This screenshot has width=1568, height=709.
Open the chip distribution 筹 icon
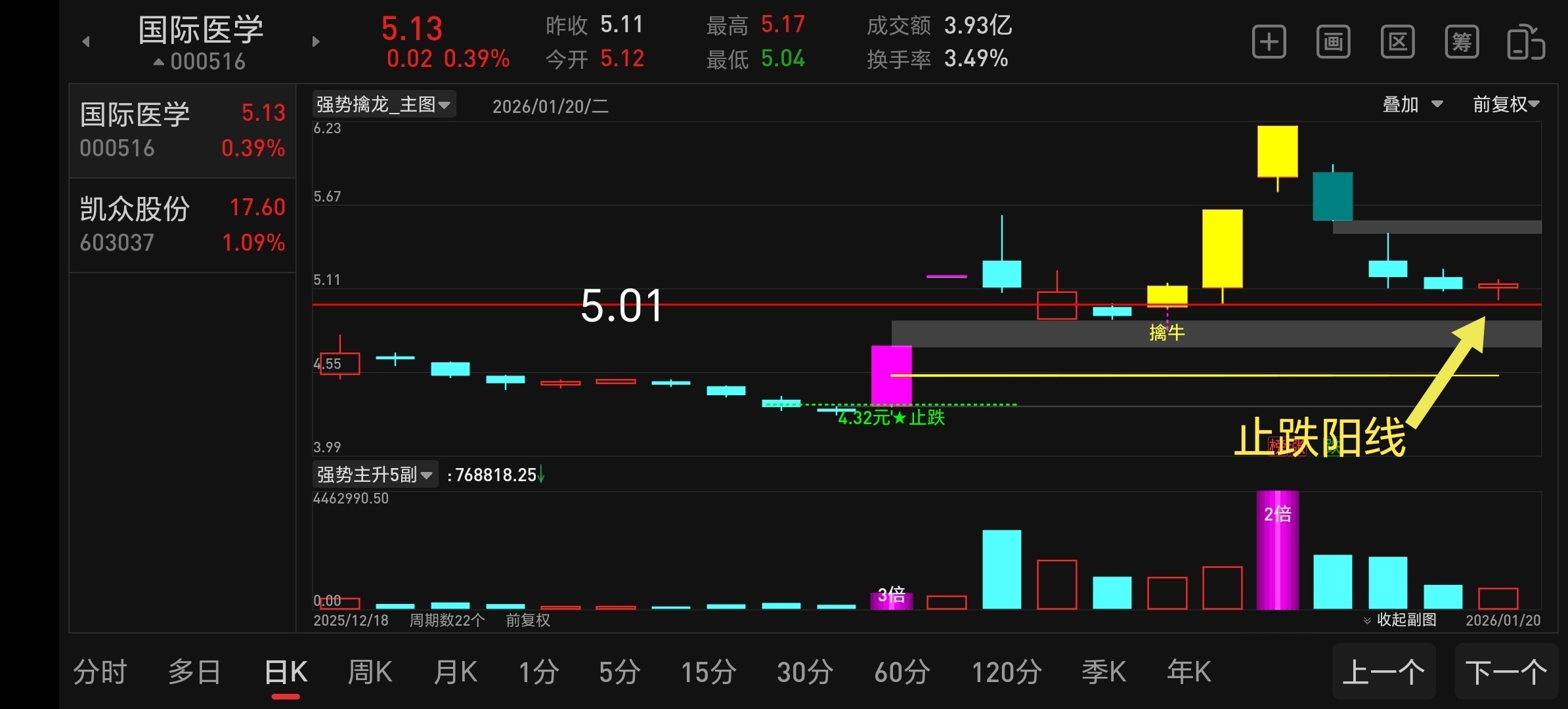click(x=1462, y=43)
